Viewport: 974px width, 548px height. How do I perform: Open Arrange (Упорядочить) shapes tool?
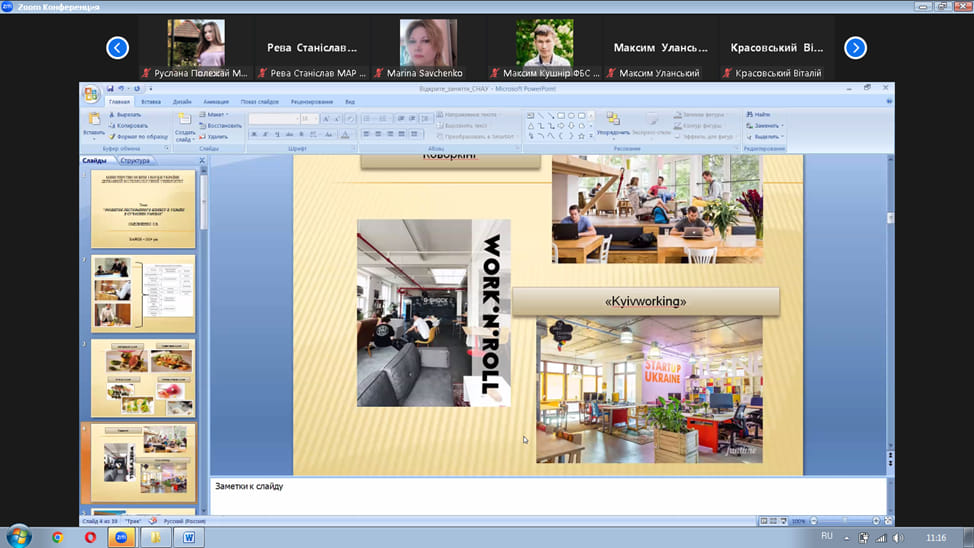[613, 123]
